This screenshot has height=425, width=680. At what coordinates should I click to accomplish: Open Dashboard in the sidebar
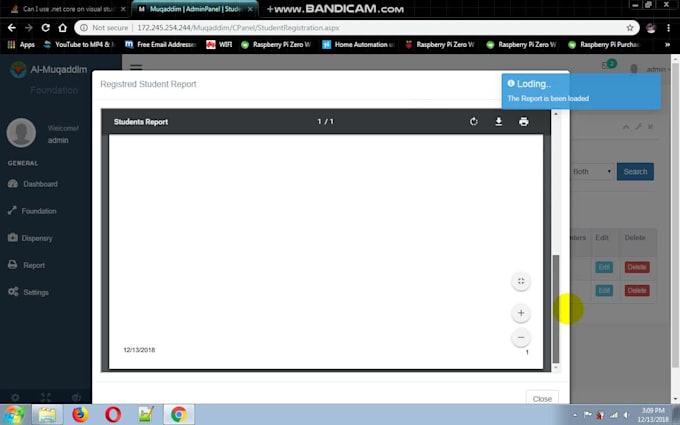[33, 184]
